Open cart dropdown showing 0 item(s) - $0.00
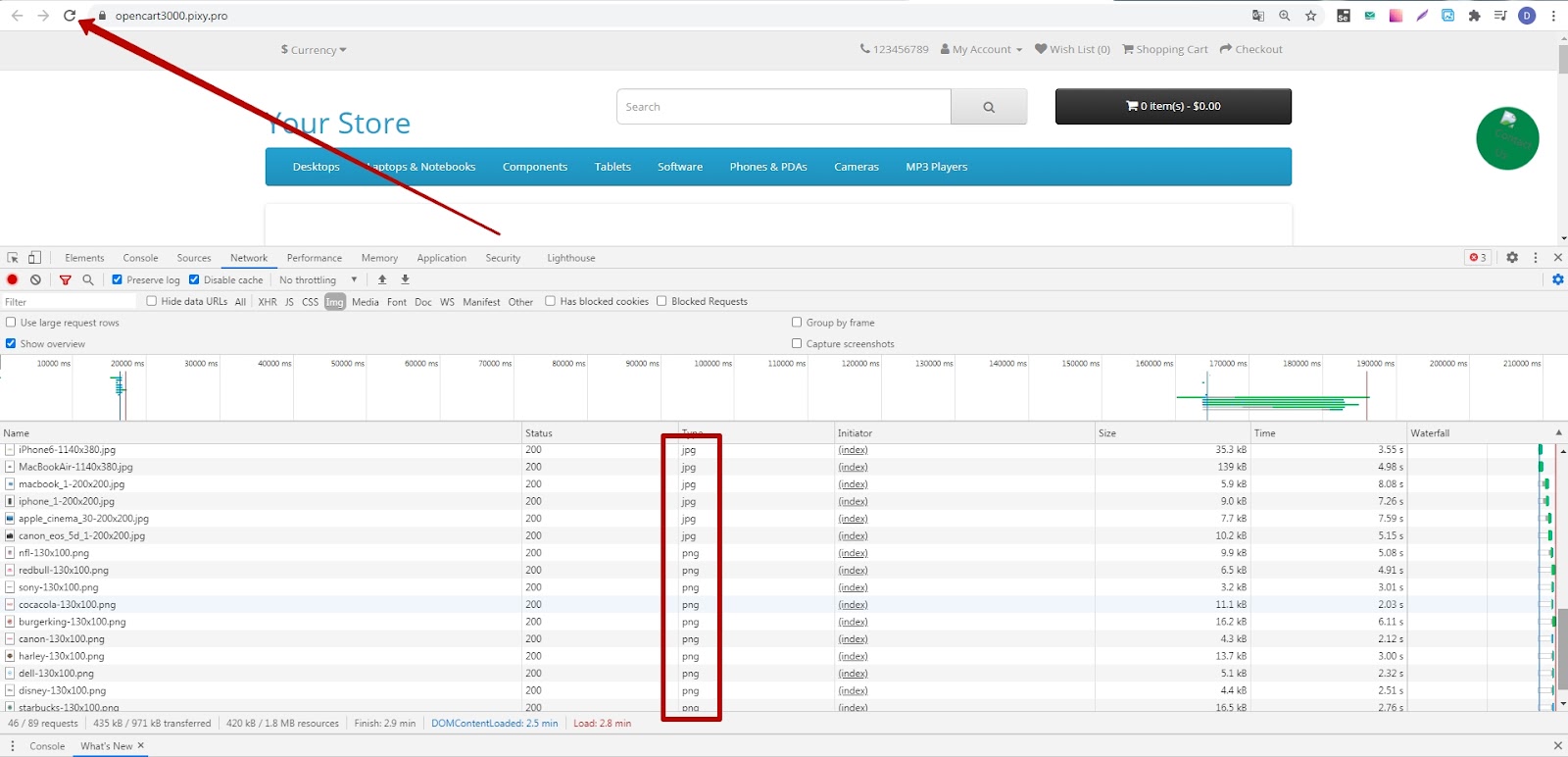This screenshot has width=1568, height=757. click(1173, 107)
